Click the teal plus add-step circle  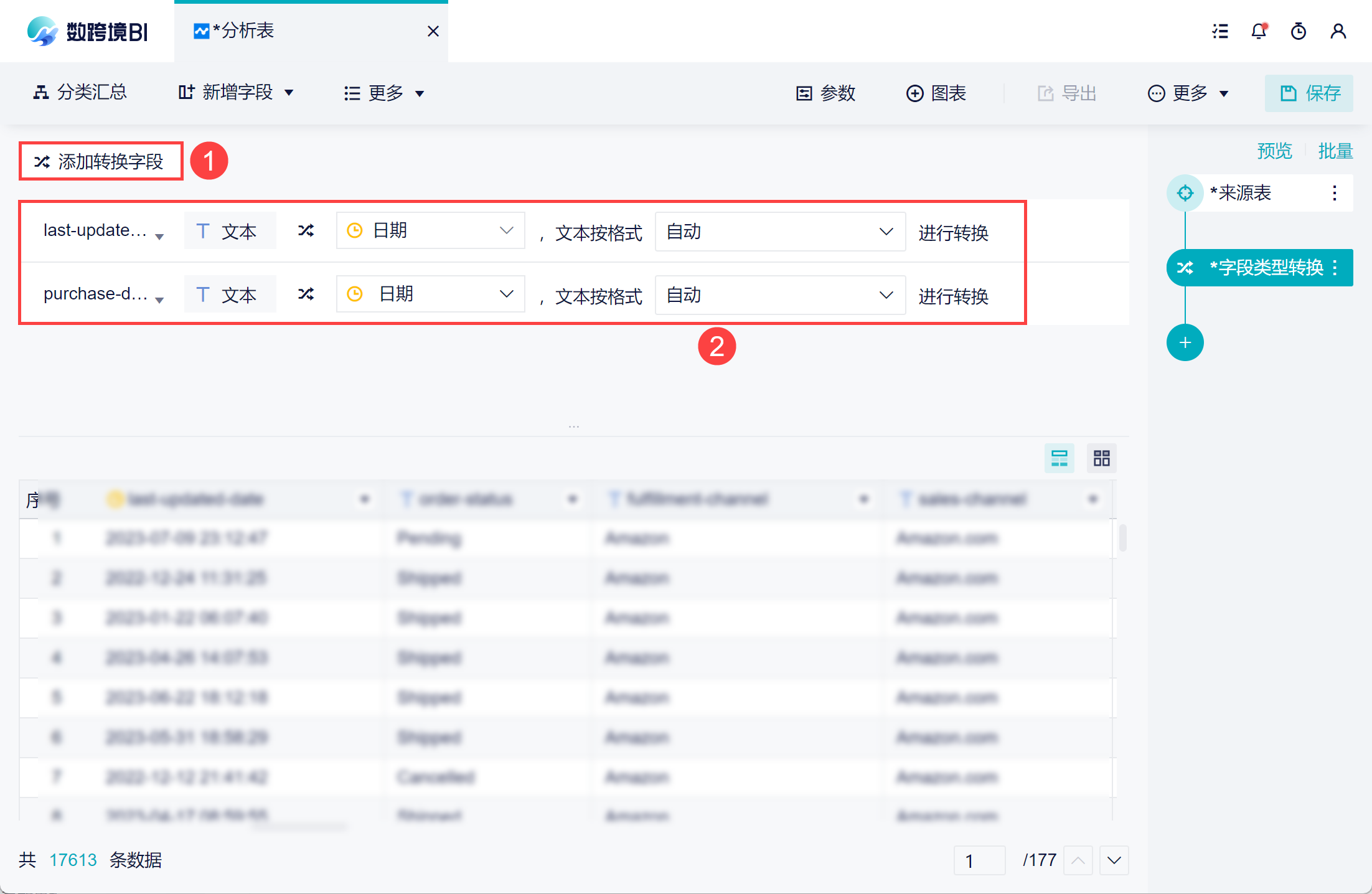pos(1185,342)
